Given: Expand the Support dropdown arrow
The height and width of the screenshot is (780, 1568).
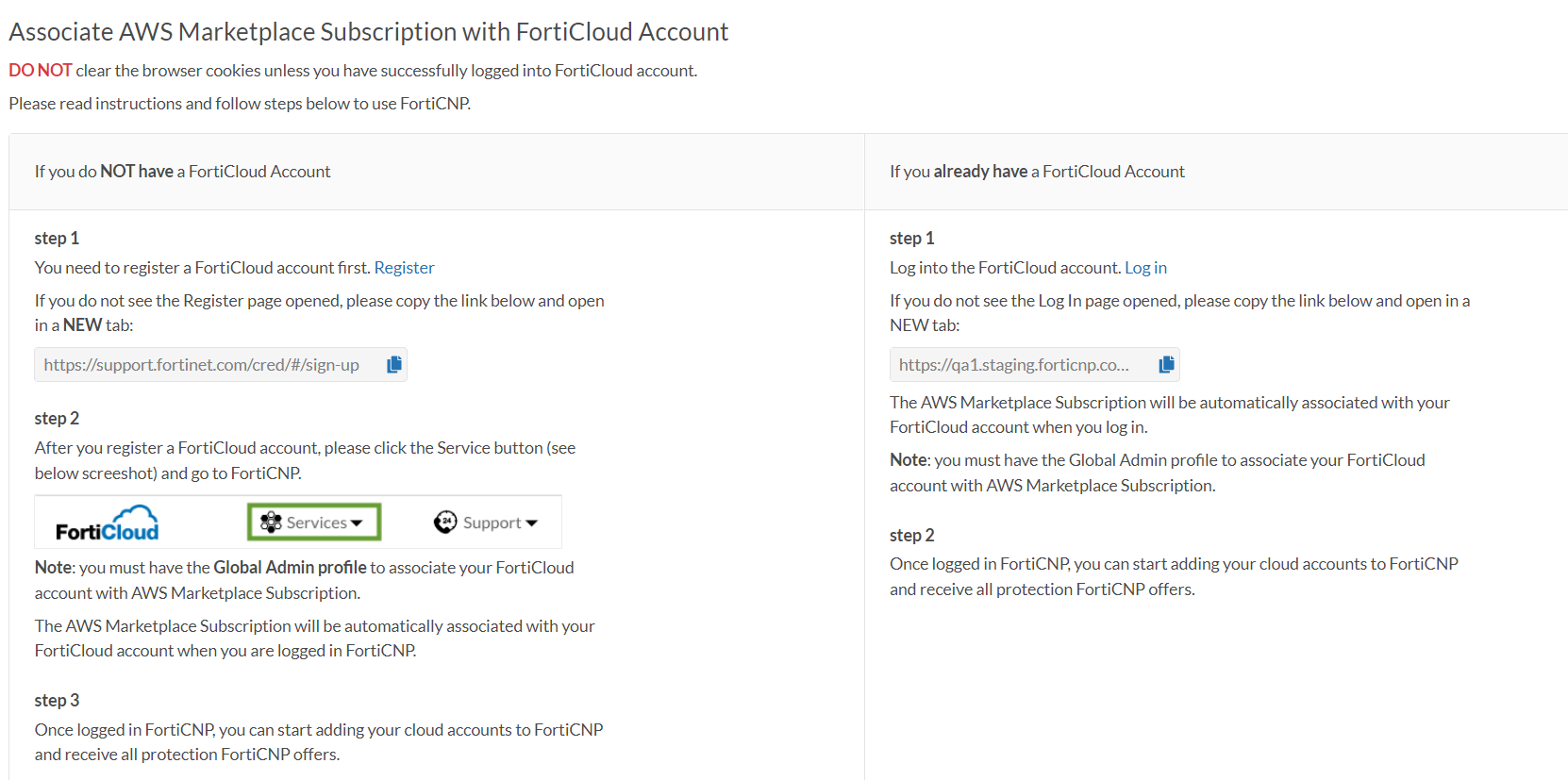Looking at the screenshot, I should (532, 523).
